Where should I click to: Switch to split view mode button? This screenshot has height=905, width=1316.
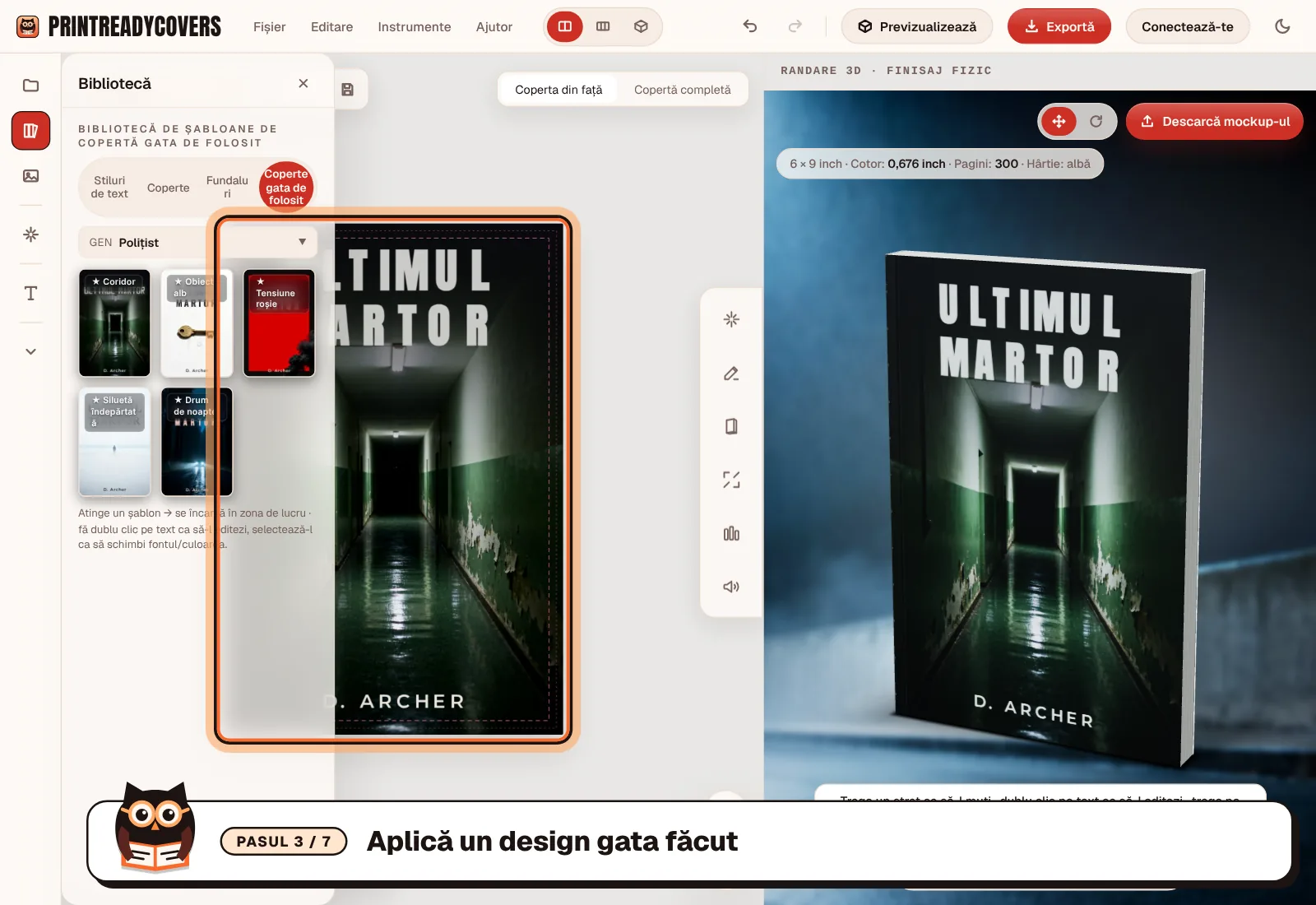tap(565, 26)
